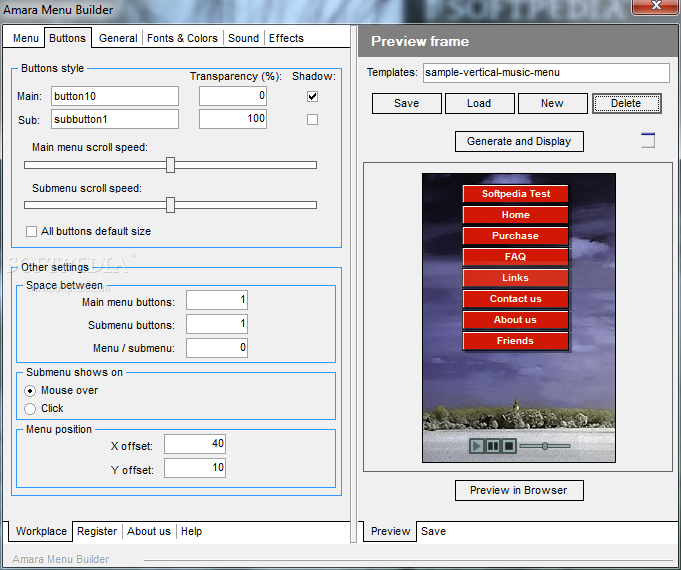The image size is (681, 570).
Task: Open the Help bottom tab
Action: click(x=192, y=531)
